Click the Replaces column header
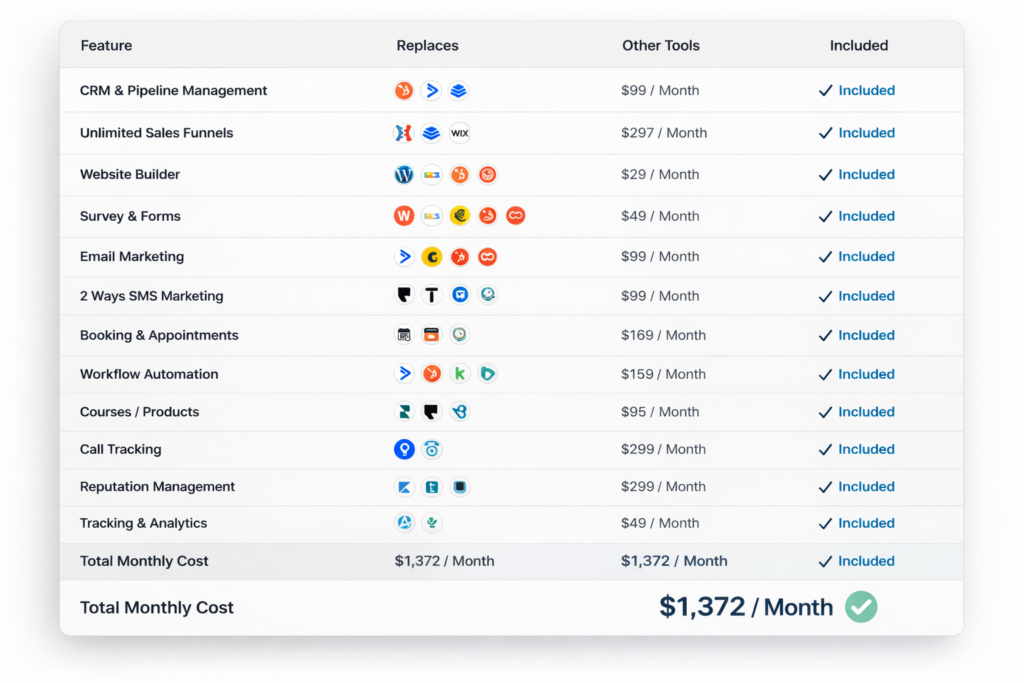This screenshot has height=683, width=1024. pos(427,45)
